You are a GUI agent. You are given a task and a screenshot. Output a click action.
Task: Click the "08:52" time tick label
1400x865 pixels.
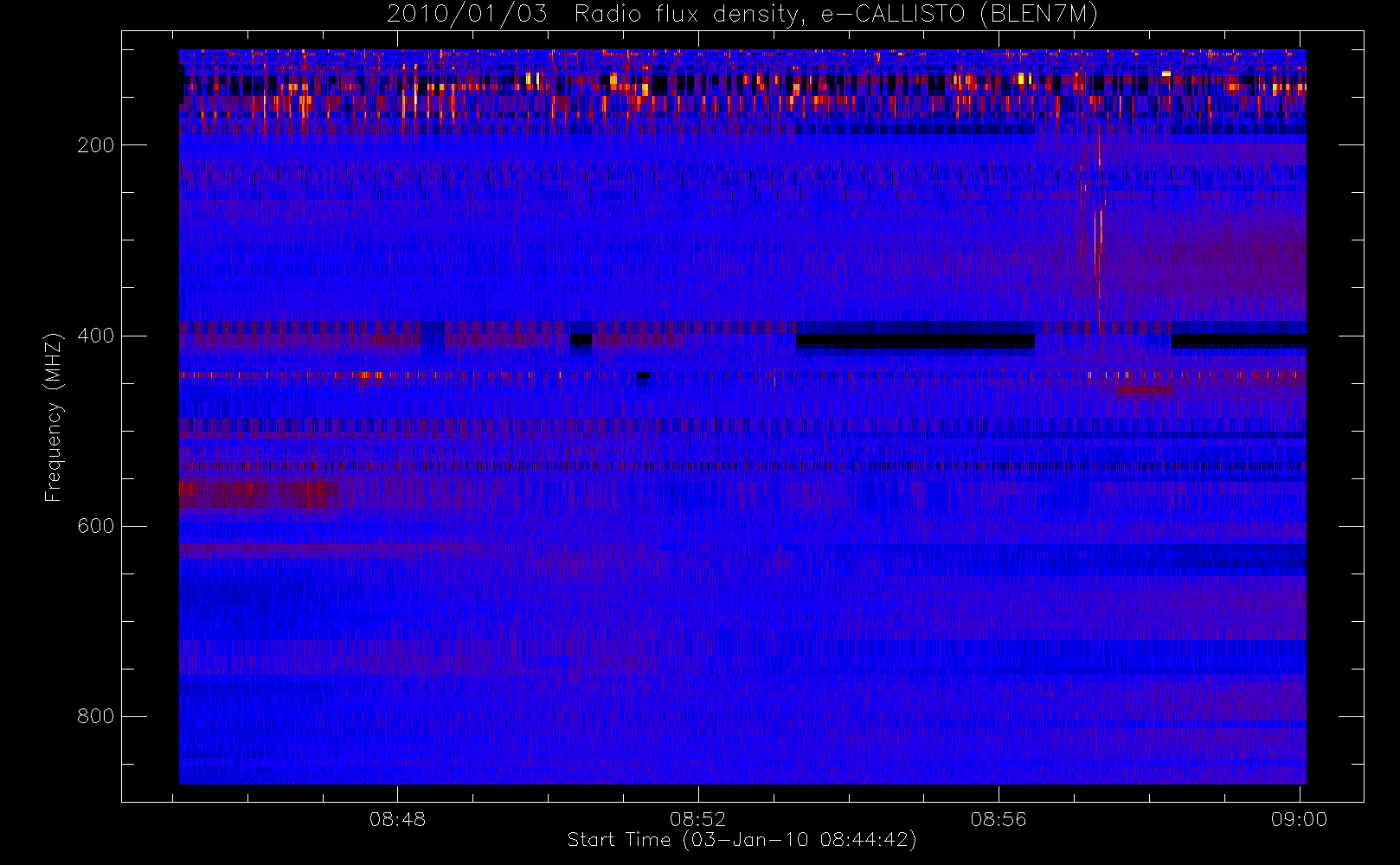click(x=697, y=819)
